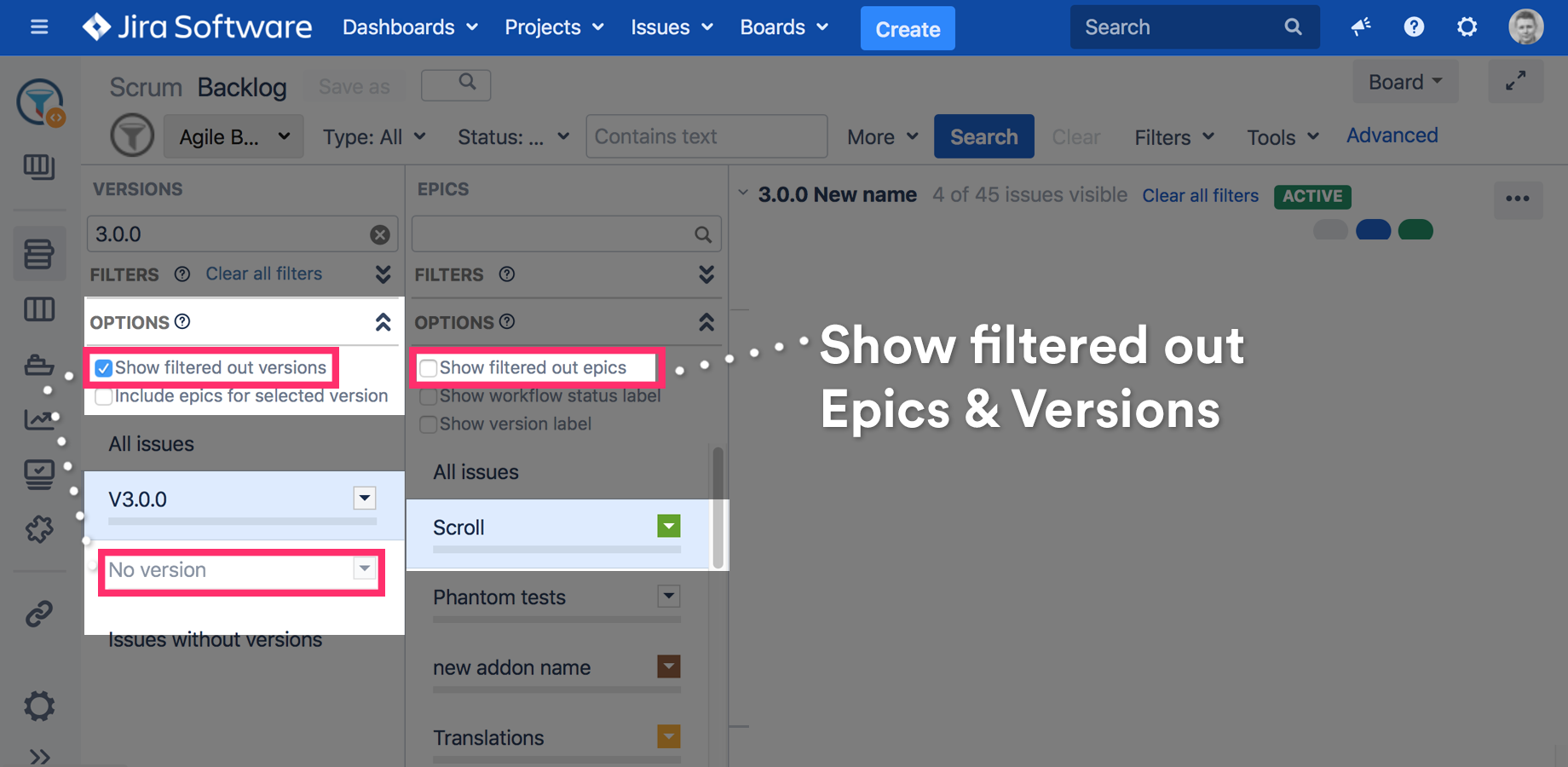Viewport: 1568px width, 767px height.
Task: Open the Scroll epic green dropdown arrow
Action: tap(669, 527)
